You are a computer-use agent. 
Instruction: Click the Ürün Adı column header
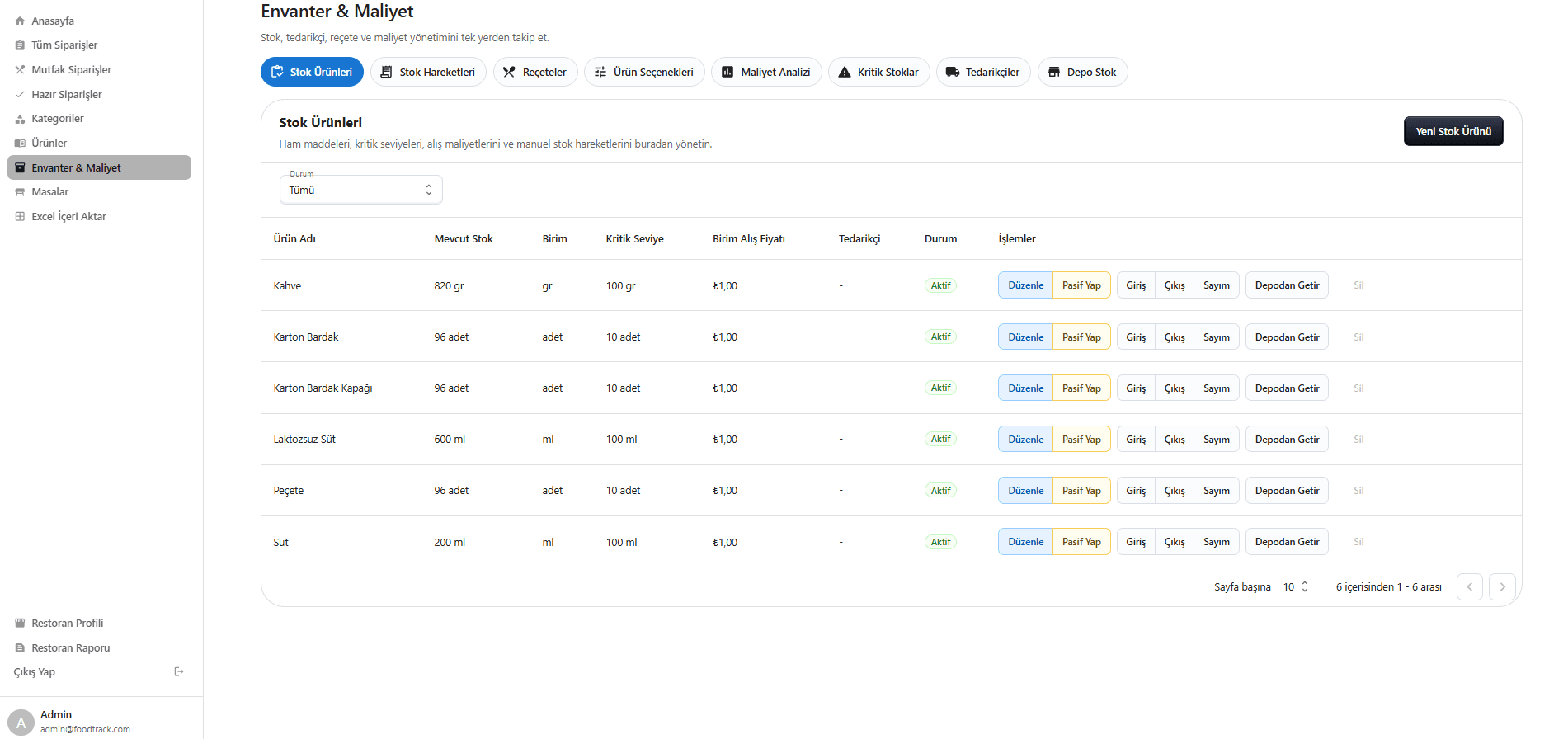tap(294, 239)
